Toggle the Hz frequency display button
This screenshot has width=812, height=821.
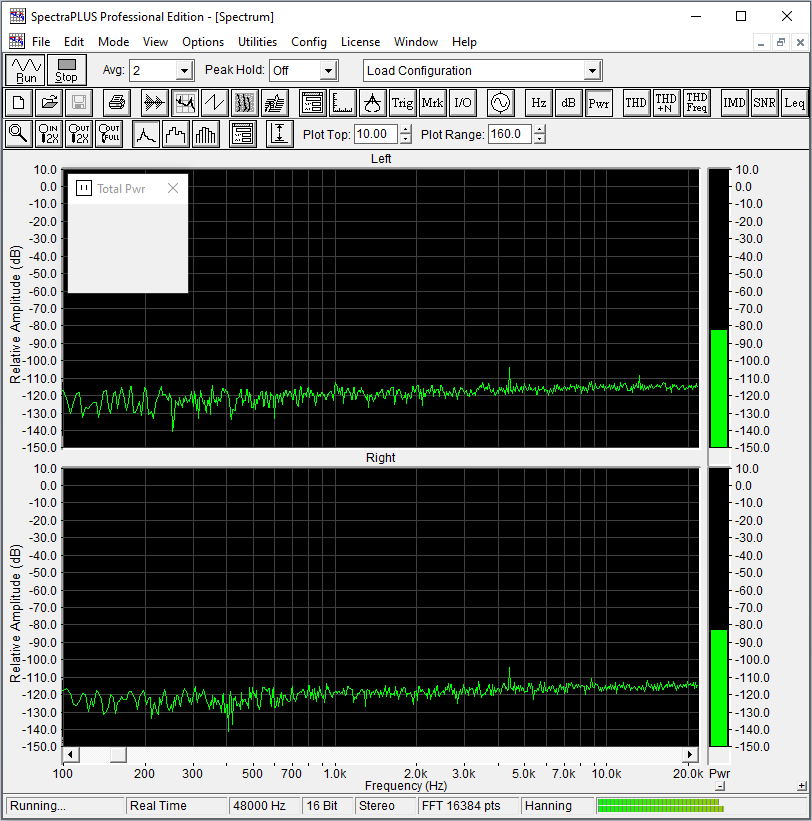pyautogui.click(x=539, y=102)
